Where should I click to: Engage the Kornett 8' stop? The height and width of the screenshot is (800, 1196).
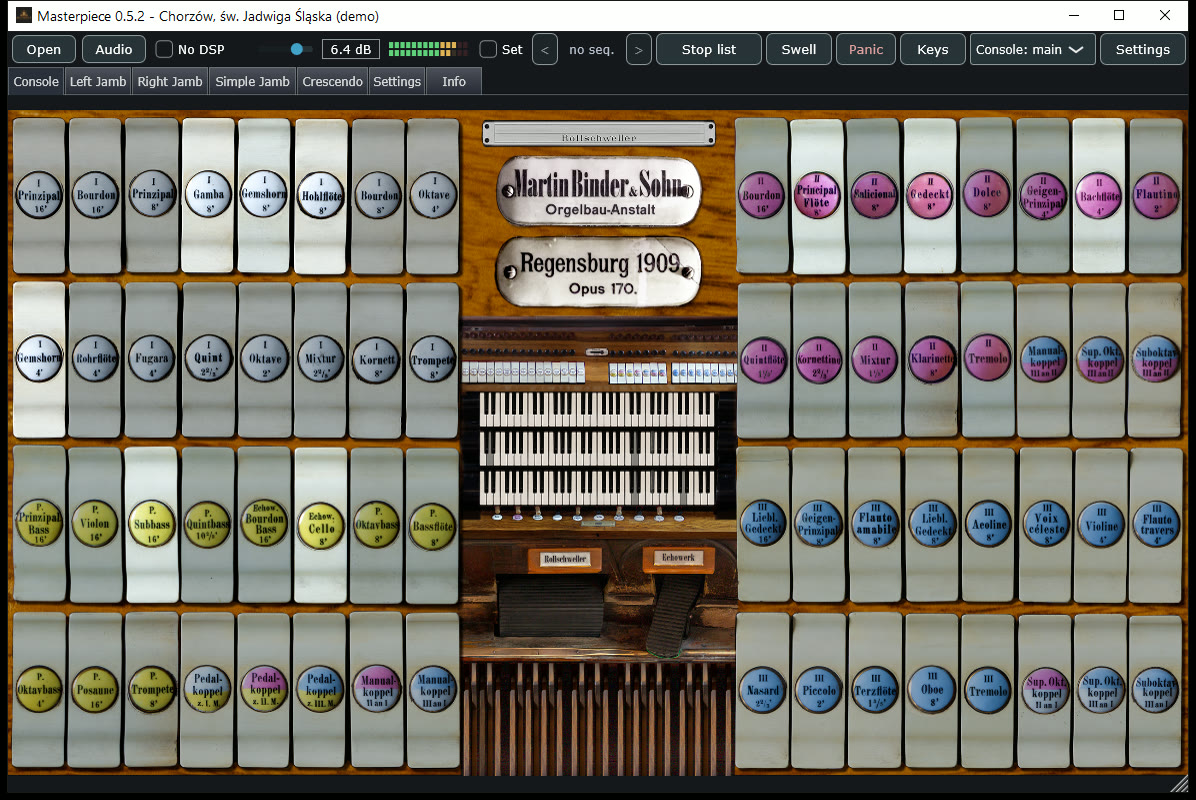[x=377, y=359]
